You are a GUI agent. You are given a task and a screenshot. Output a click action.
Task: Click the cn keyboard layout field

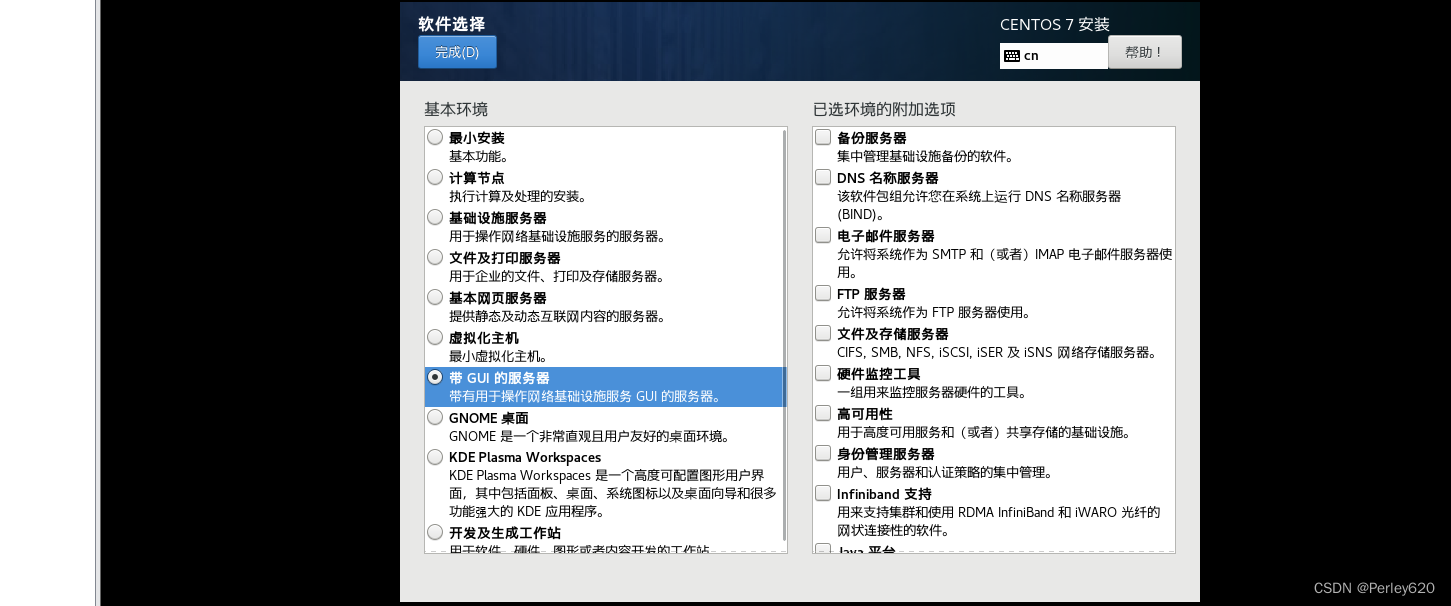pos(1054,56)
